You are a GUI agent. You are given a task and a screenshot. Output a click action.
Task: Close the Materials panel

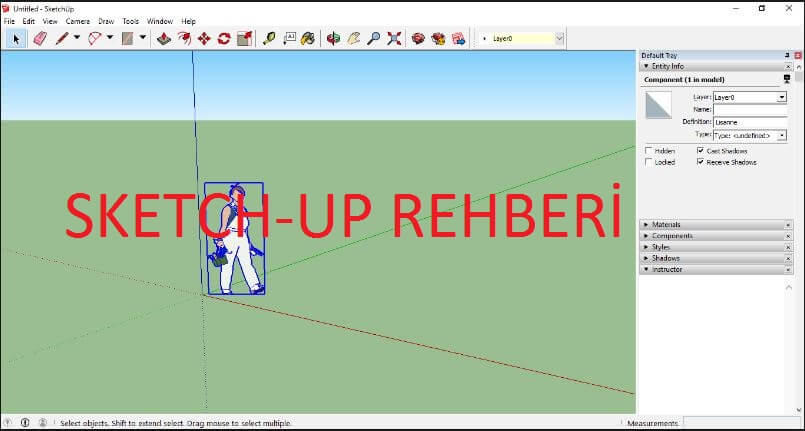788,225
